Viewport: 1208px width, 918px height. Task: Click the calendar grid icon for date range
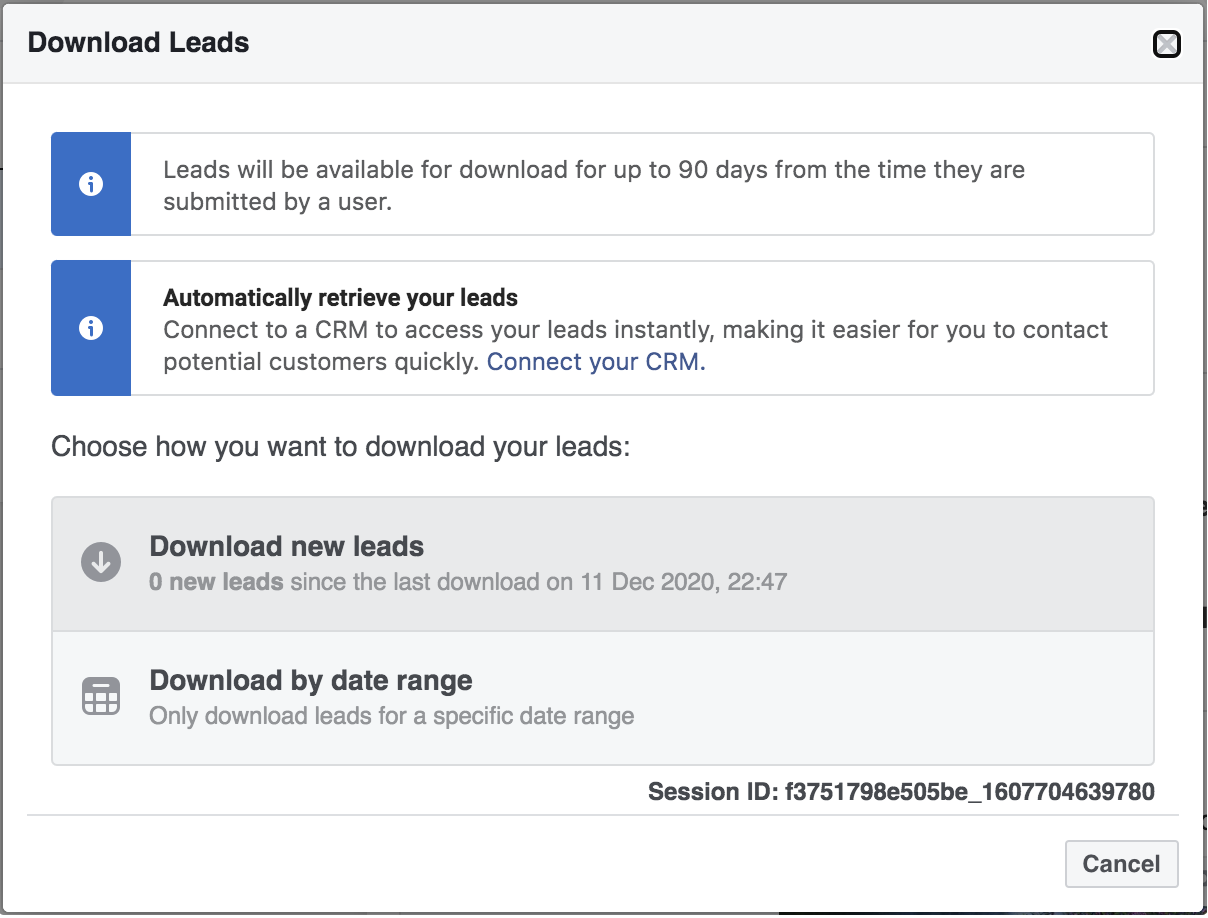(101, 696)
